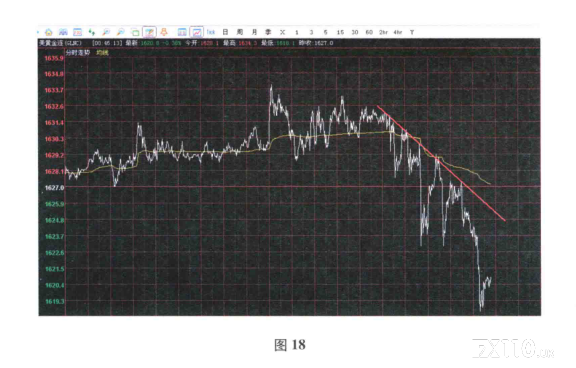Choose the 15 minute timeframe
This screenshot has height=368, width=576.
click(x=341, y=32)
